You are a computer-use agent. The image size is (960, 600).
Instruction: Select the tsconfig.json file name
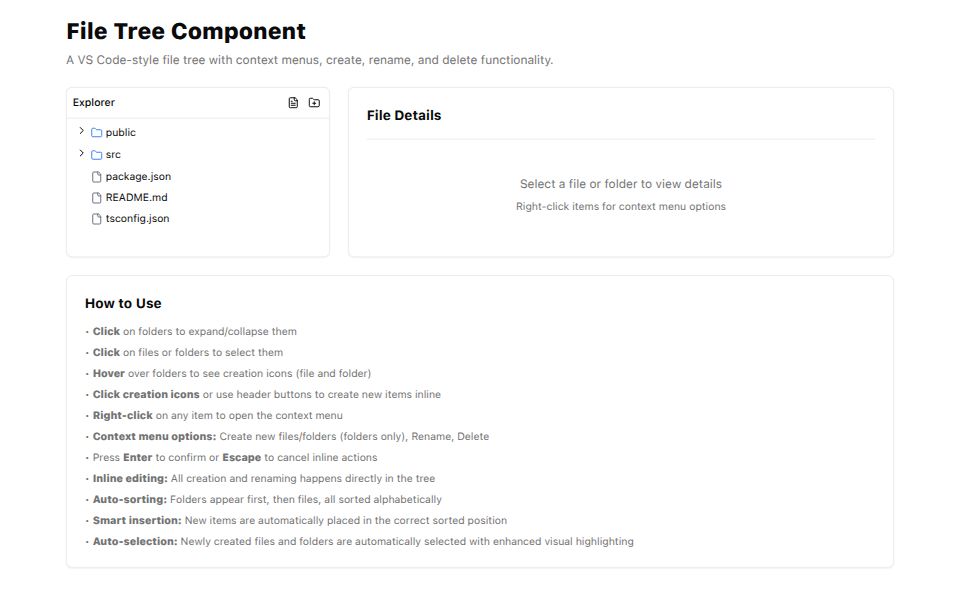pos(137,219)
